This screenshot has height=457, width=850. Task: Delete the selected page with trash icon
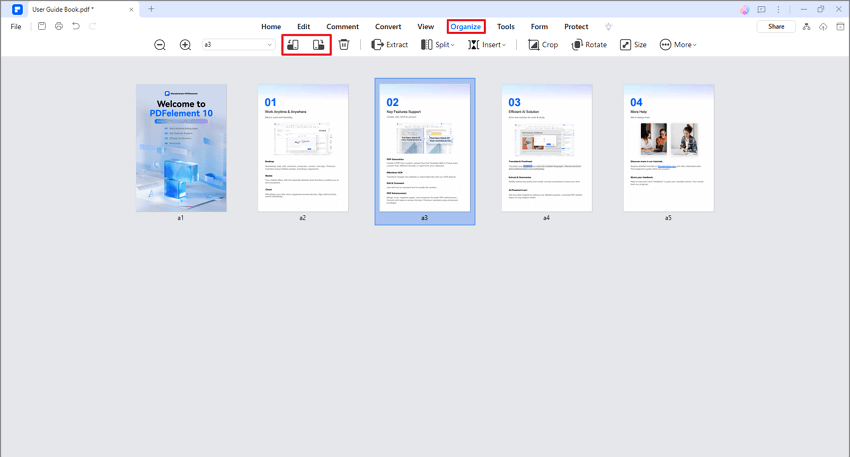pos(344,45)
